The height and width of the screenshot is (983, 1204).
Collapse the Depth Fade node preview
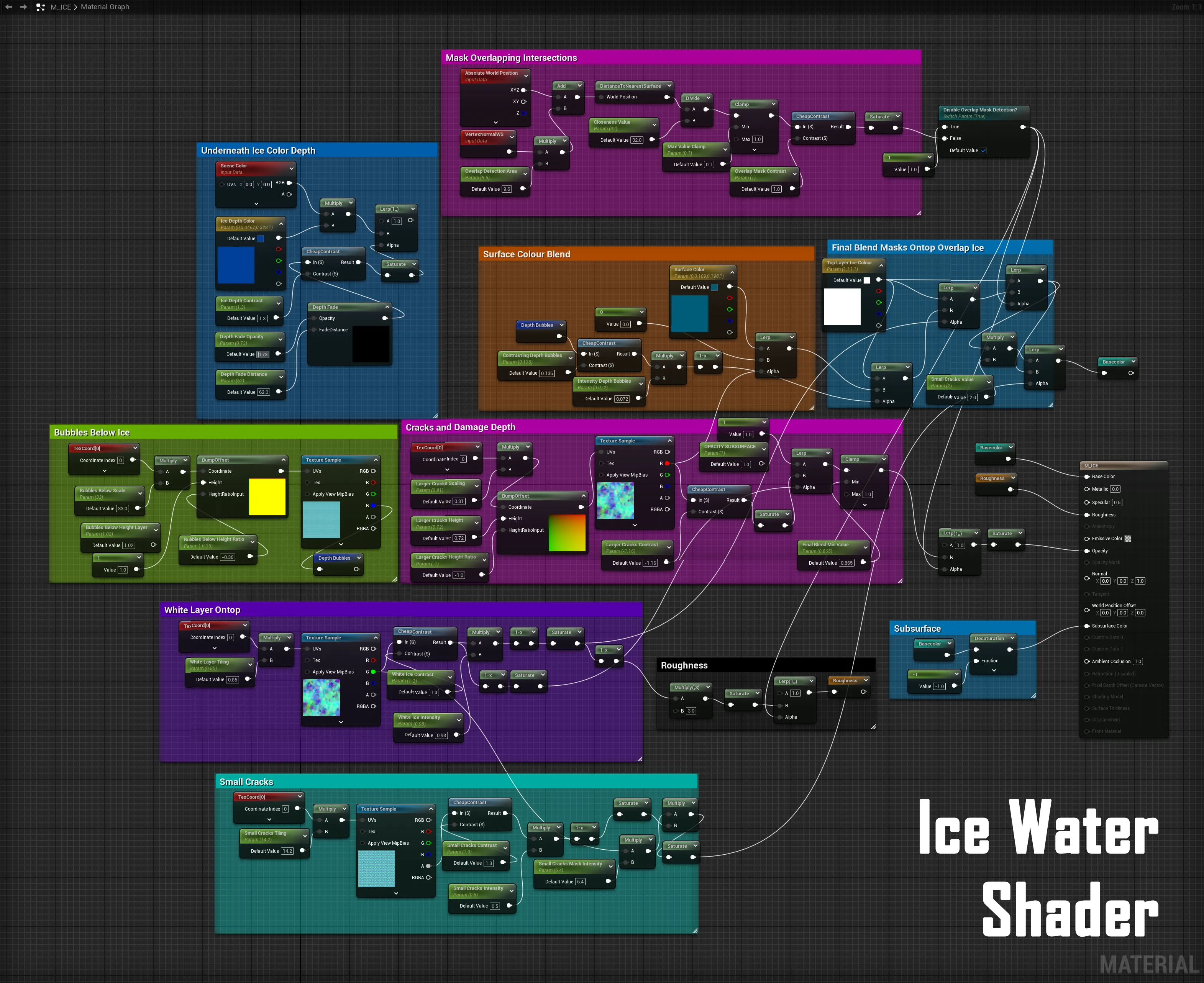[387, 307]
